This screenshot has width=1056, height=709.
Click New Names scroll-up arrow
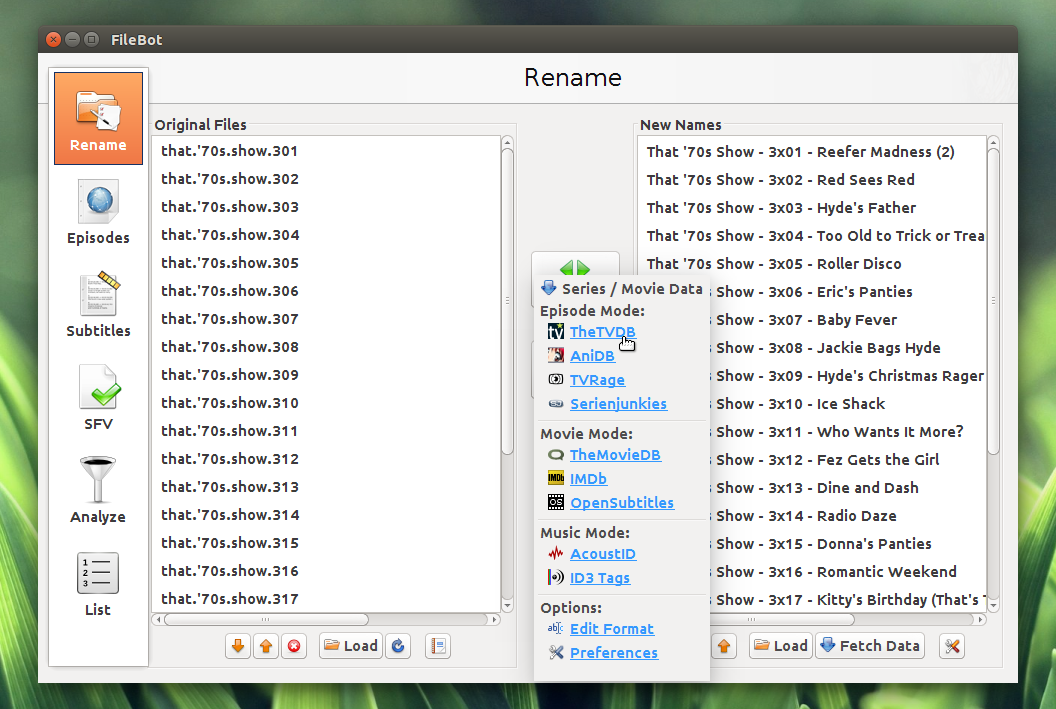[993, 143]
